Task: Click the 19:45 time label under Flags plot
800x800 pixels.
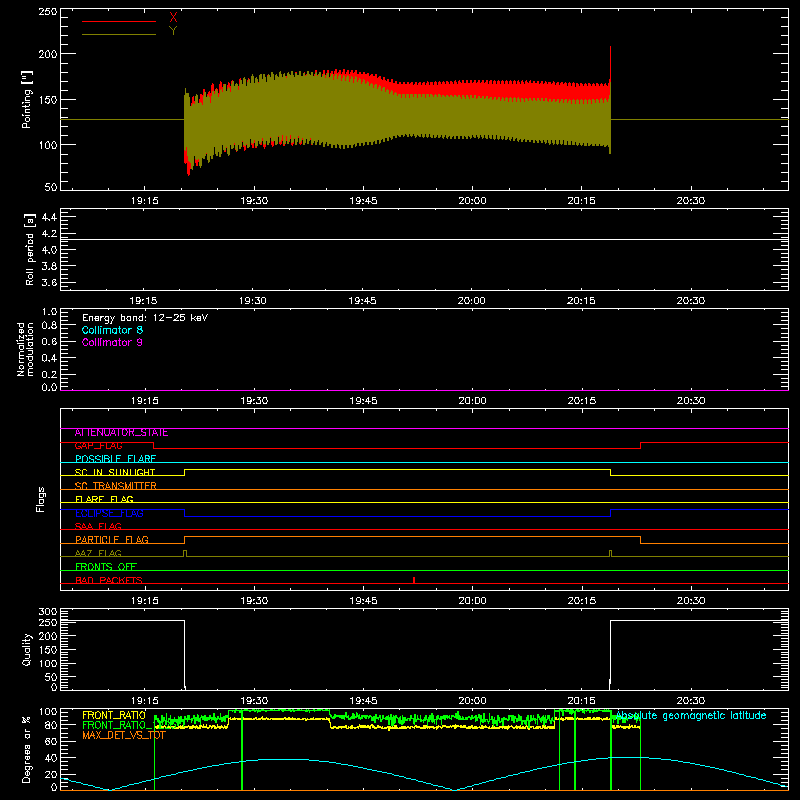Action: 363,601
